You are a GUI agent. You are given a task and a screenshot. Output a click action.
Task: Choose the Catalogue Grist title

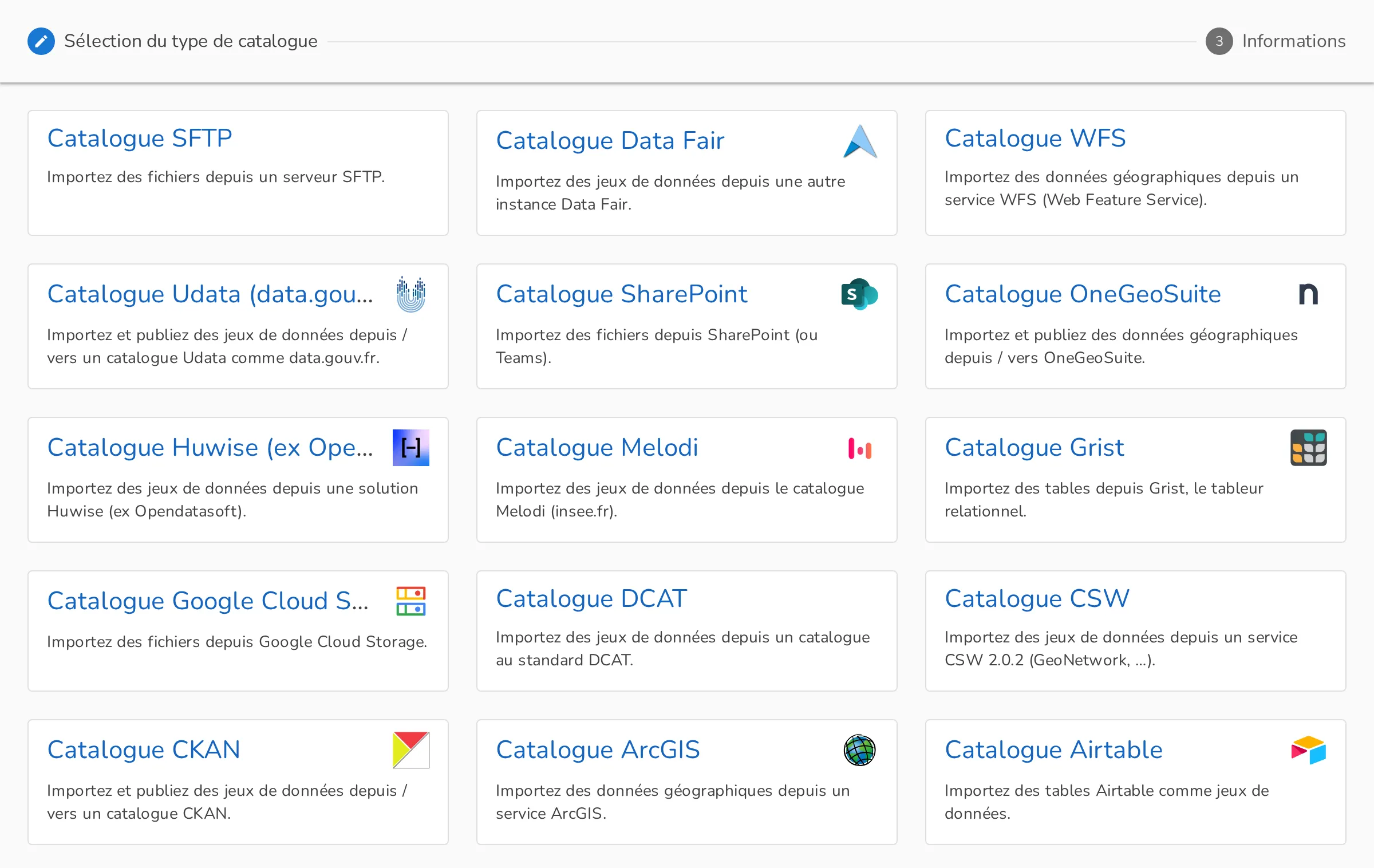(x=1035, y=447)
